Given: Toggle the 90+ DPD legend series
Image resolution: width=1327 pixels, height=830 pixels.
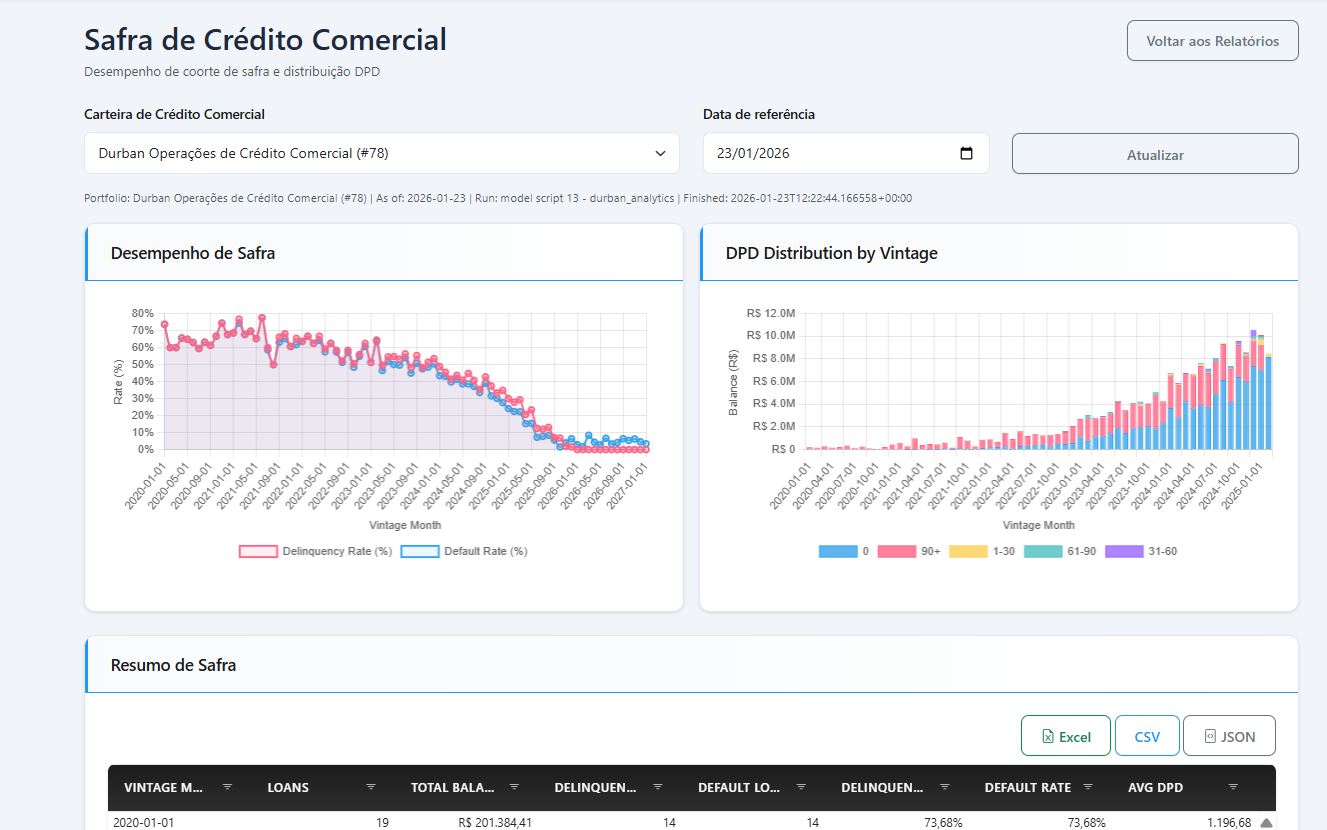Looking at the screenshot, I should click(909, 551).
